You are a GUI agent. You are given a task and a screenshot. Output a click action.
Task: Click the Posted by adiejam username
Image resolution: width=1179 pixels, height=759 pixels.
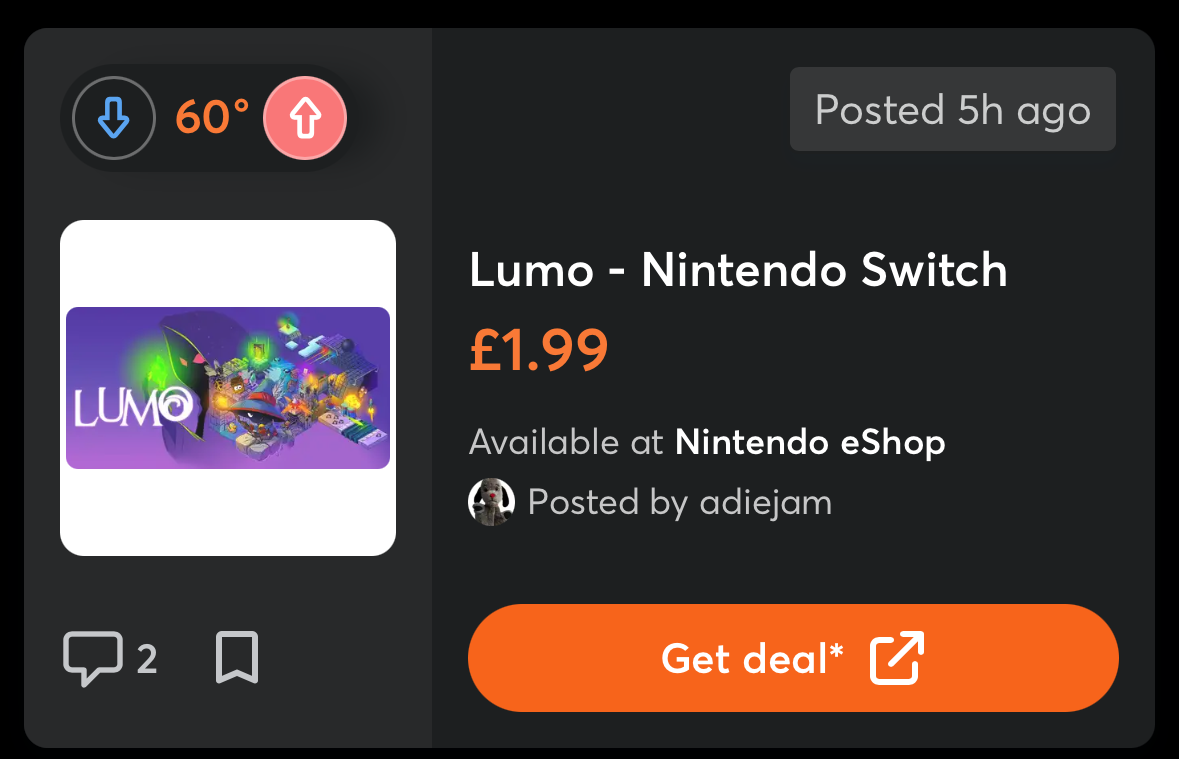(680, 502)
